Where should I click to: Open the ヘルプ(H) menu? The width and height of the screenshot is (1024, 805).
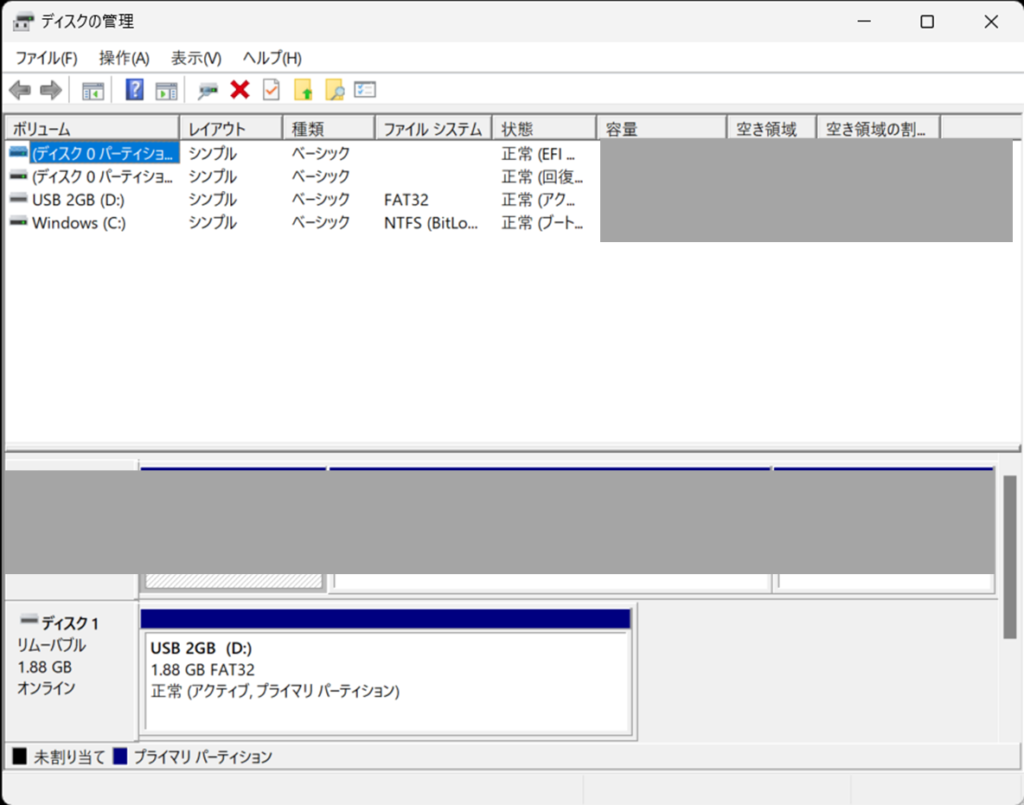[272, 58]
